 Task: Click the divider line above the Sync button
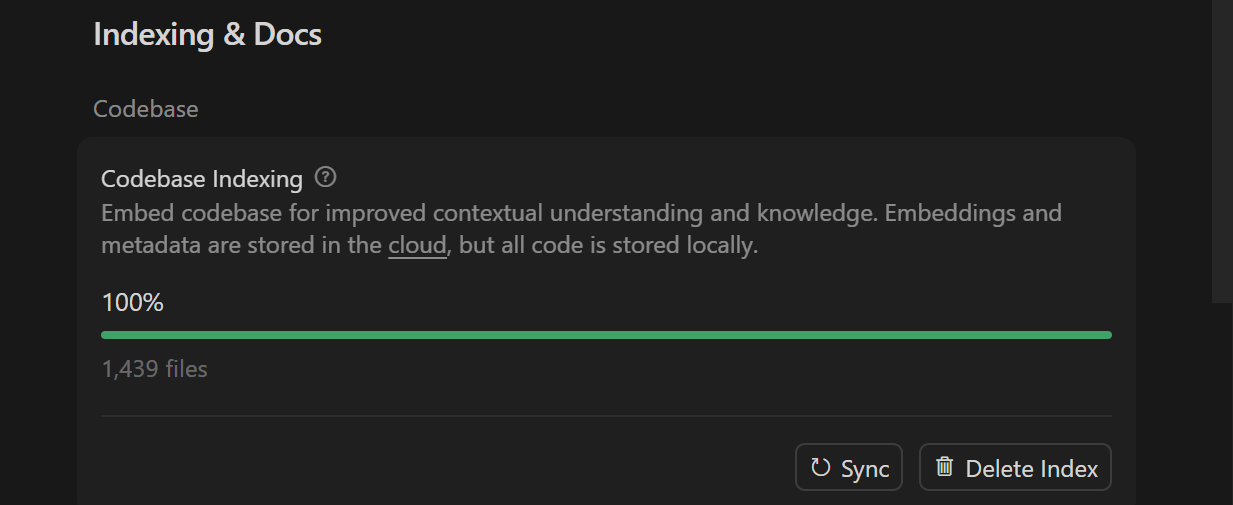[606, 416]
